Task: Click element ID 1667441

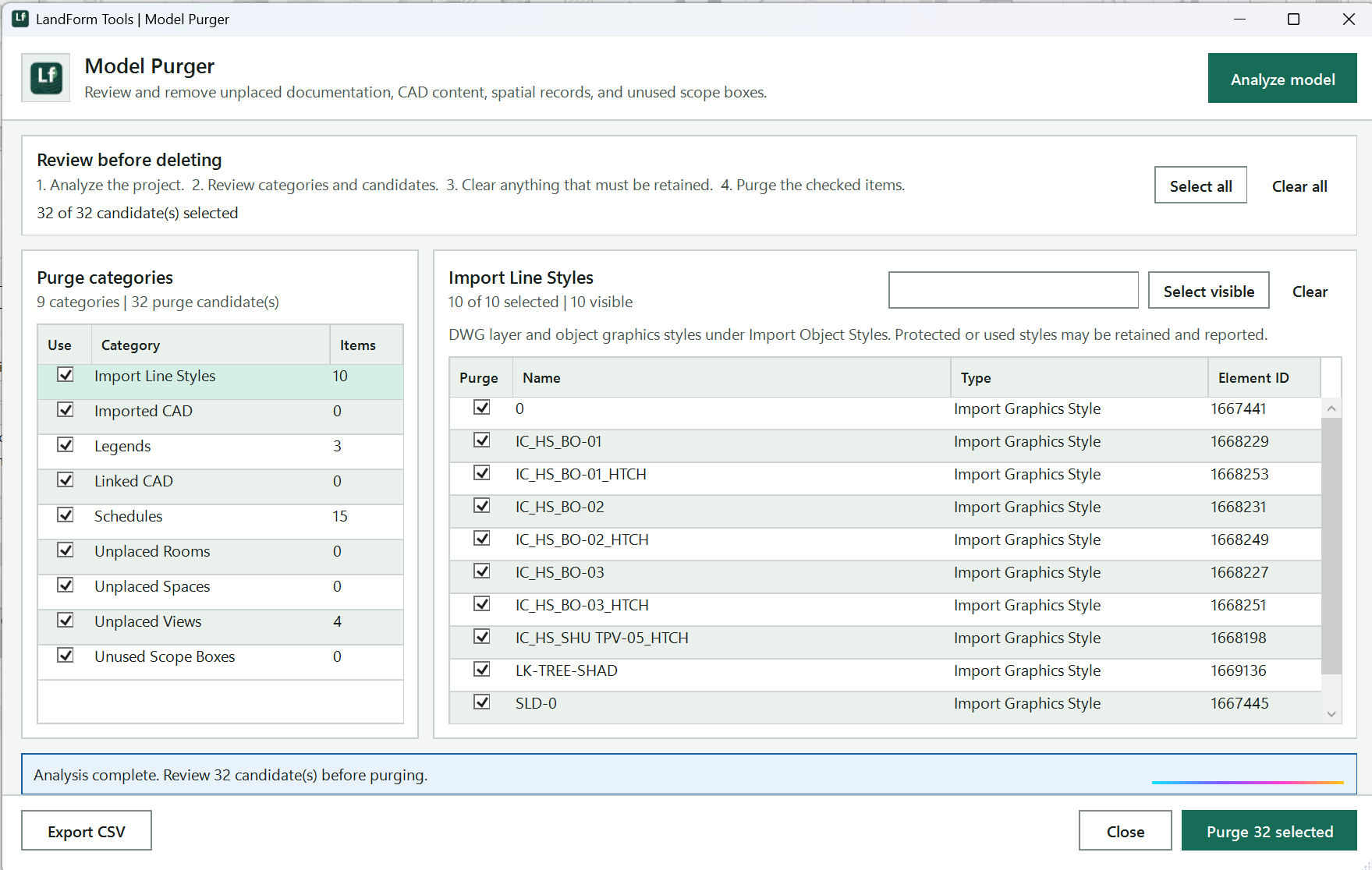Action: point(1238,408)
